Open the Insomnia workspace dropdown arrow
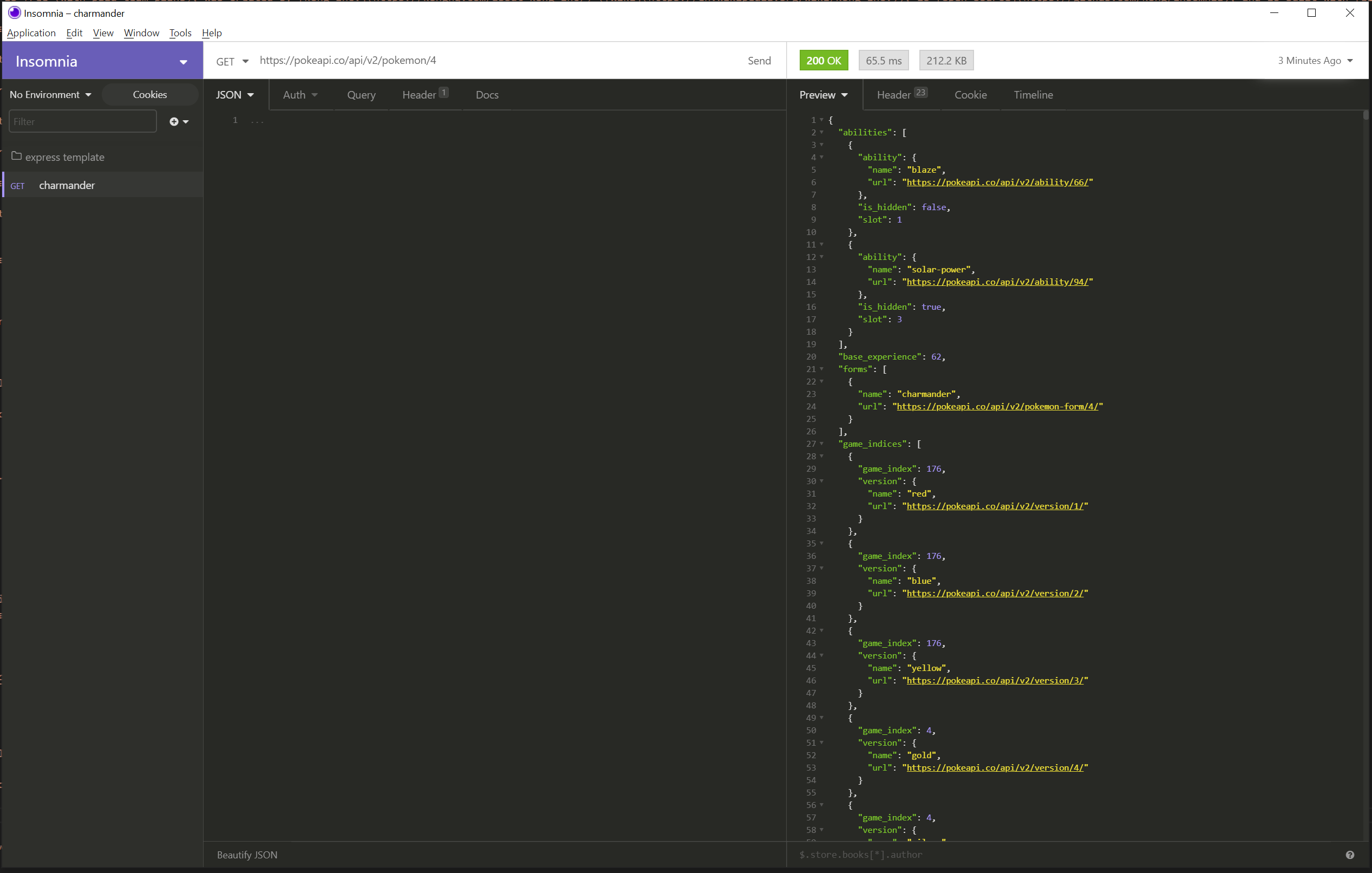 [184, 62]
